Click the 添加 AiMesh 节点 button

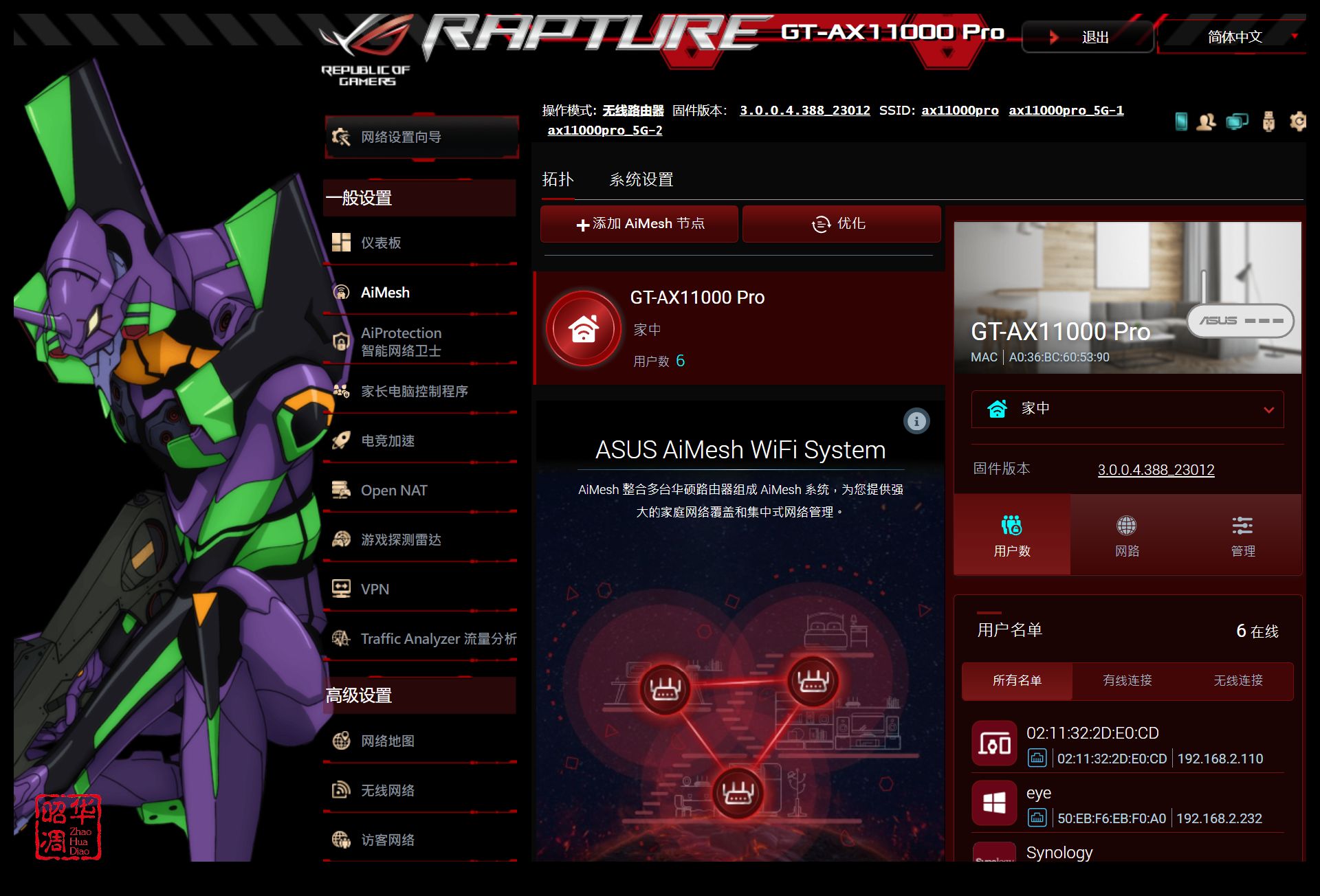point(639,224)
